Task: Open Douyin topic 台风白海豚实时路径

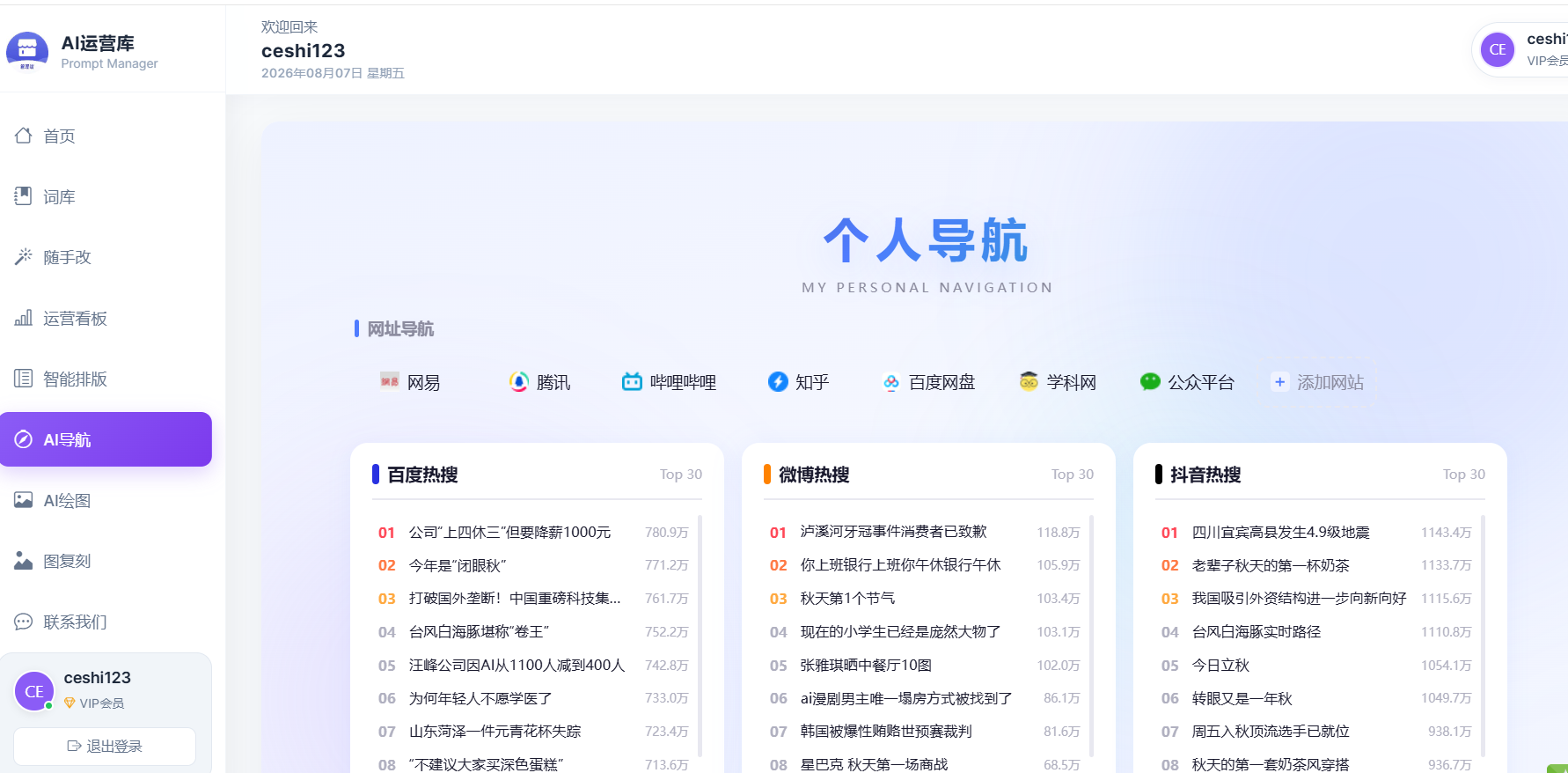Action: [1256, 632]
